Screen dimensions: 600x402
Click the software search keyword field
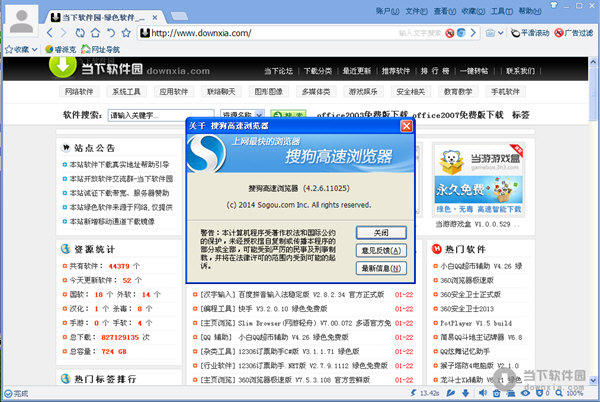(x=161, y=115)
